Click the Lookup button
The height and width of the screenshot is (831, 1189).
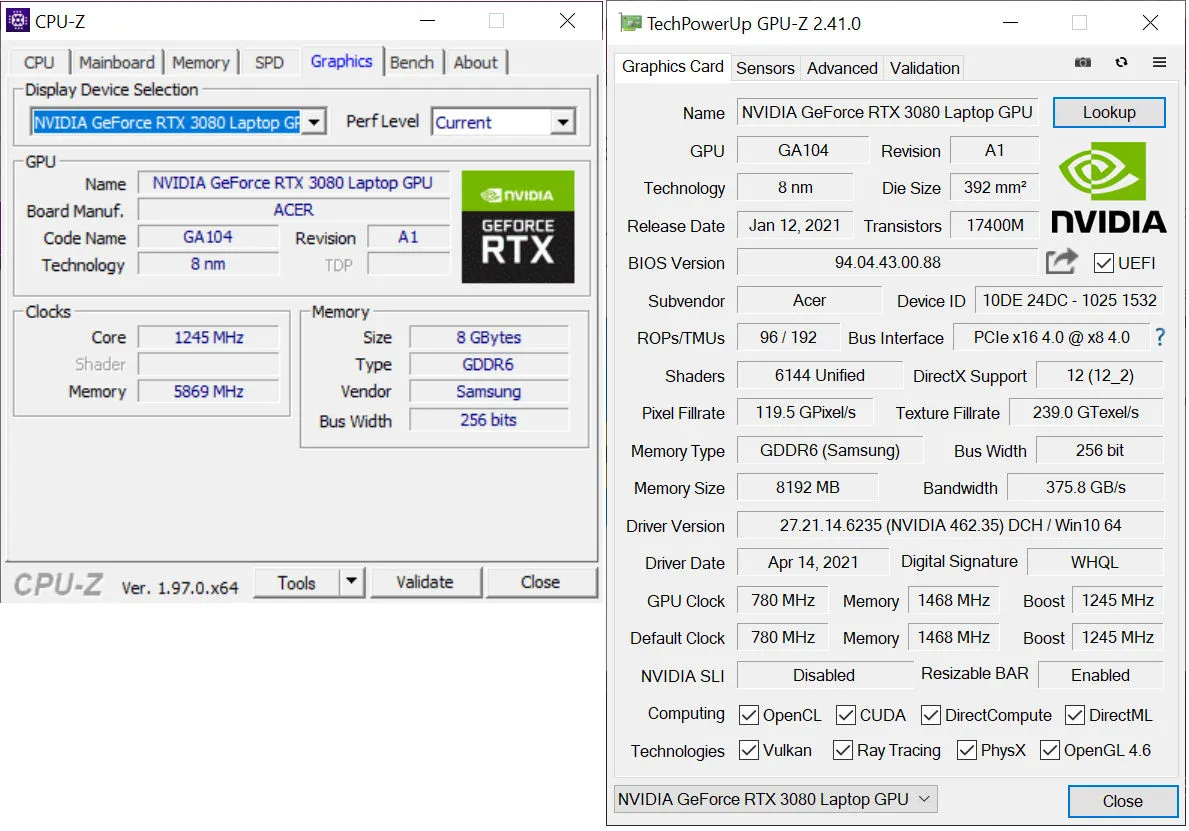[1108, 112]
